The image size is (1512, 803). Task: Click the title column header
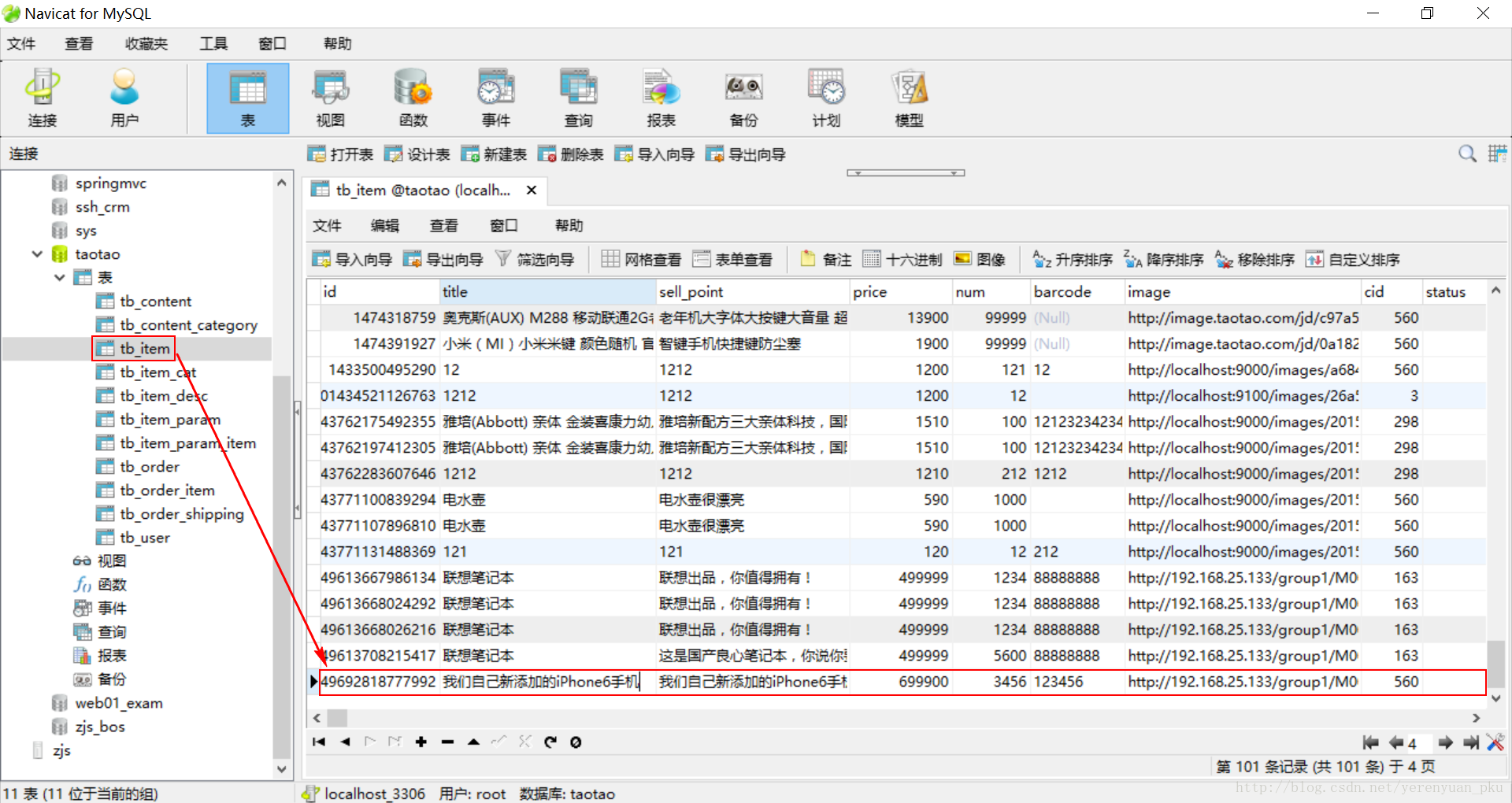click(547, 291)
